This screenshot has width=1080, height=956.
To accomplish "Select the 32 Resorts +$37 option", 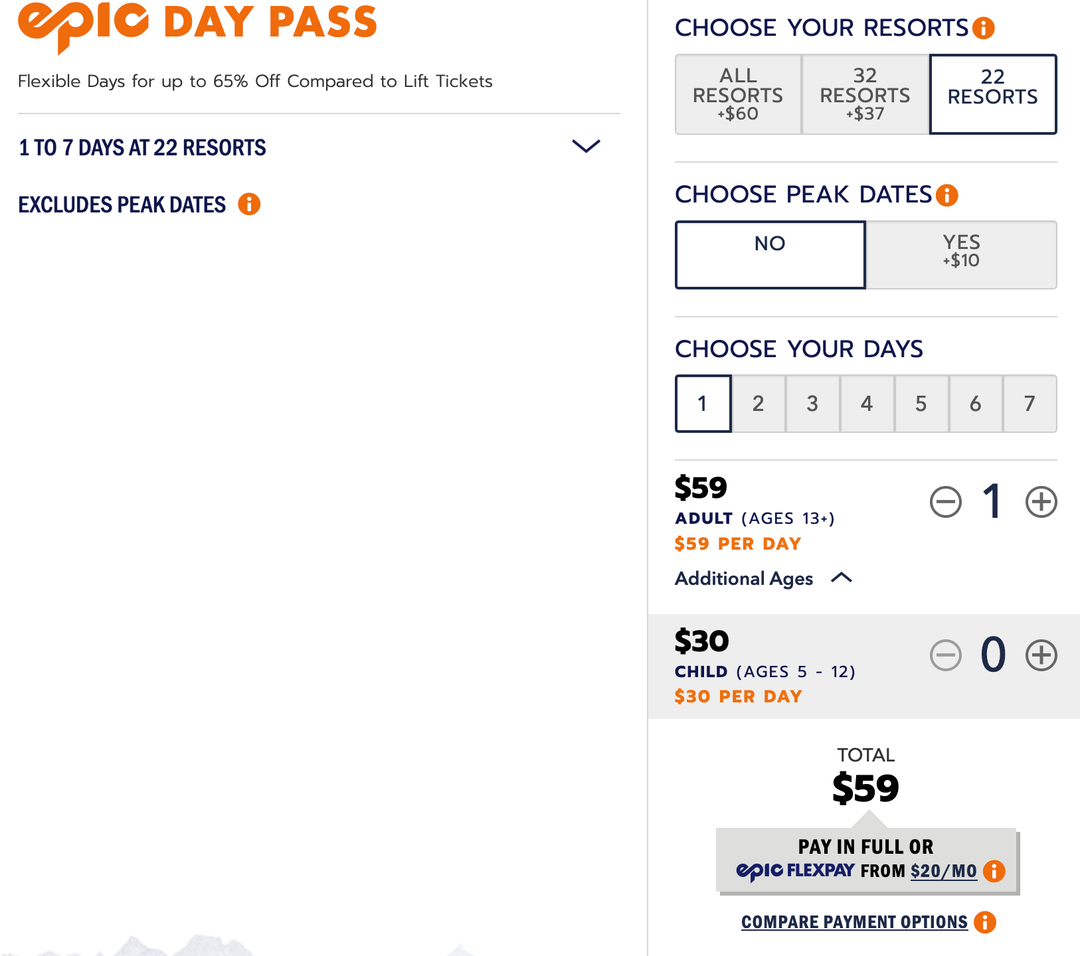I will [864, 94].
